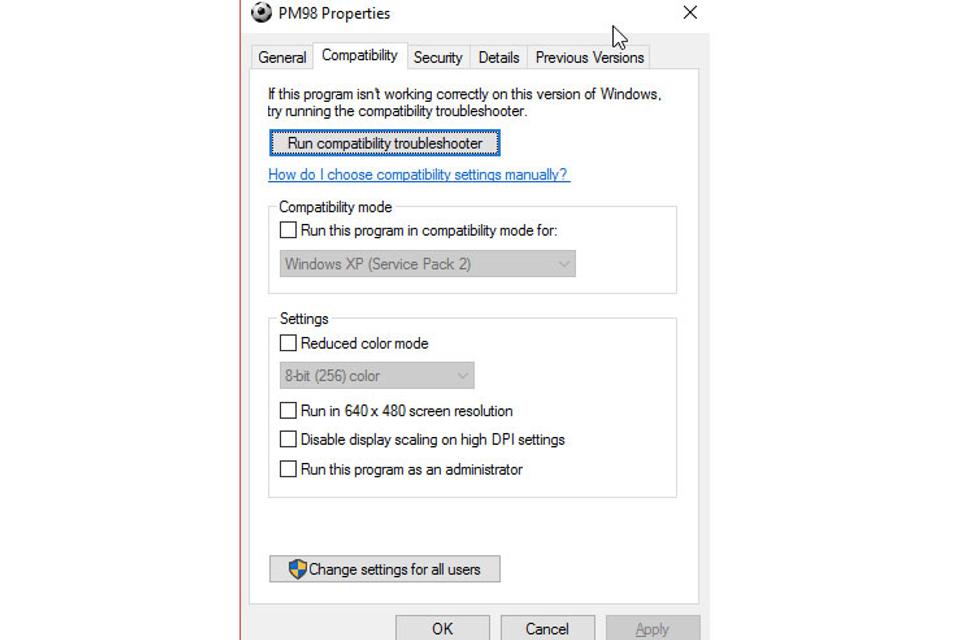Click Change settings for all users

click(x=384, y=569)
